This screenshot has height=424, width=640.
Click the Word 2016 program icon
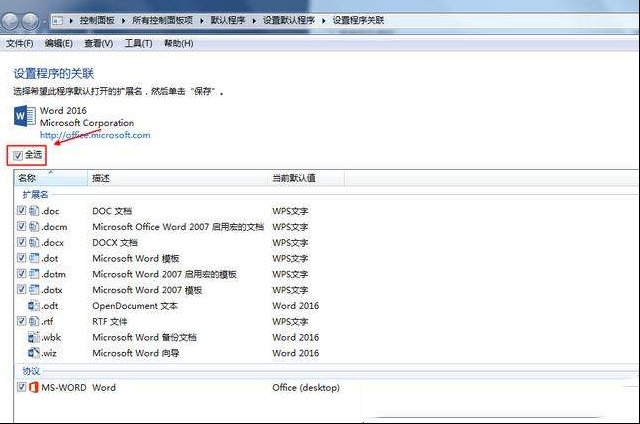click(x=24, y=116)
